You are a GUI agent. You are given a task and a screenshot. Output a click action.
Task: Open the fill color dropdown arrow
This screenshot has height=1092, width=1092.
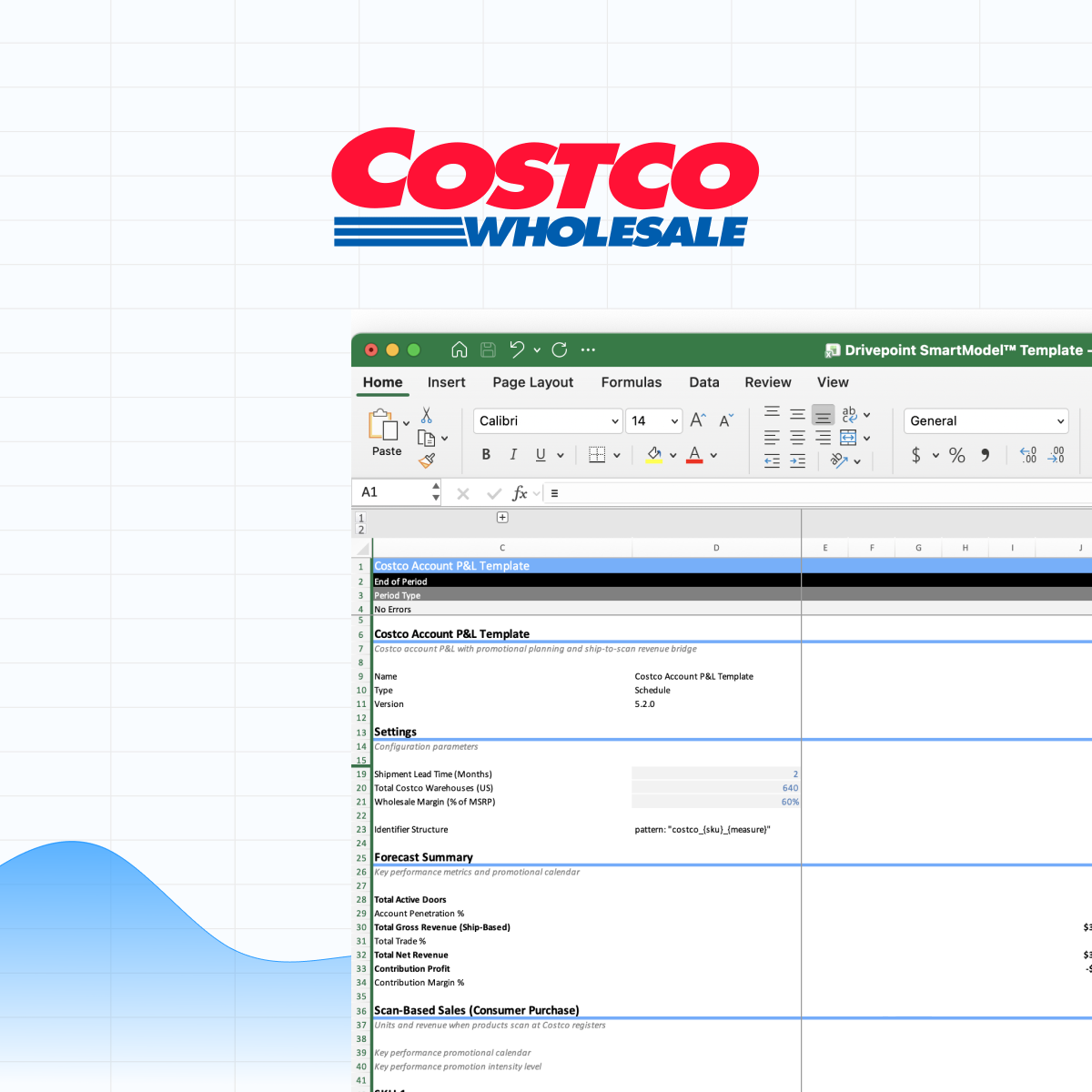coord(673,455)
